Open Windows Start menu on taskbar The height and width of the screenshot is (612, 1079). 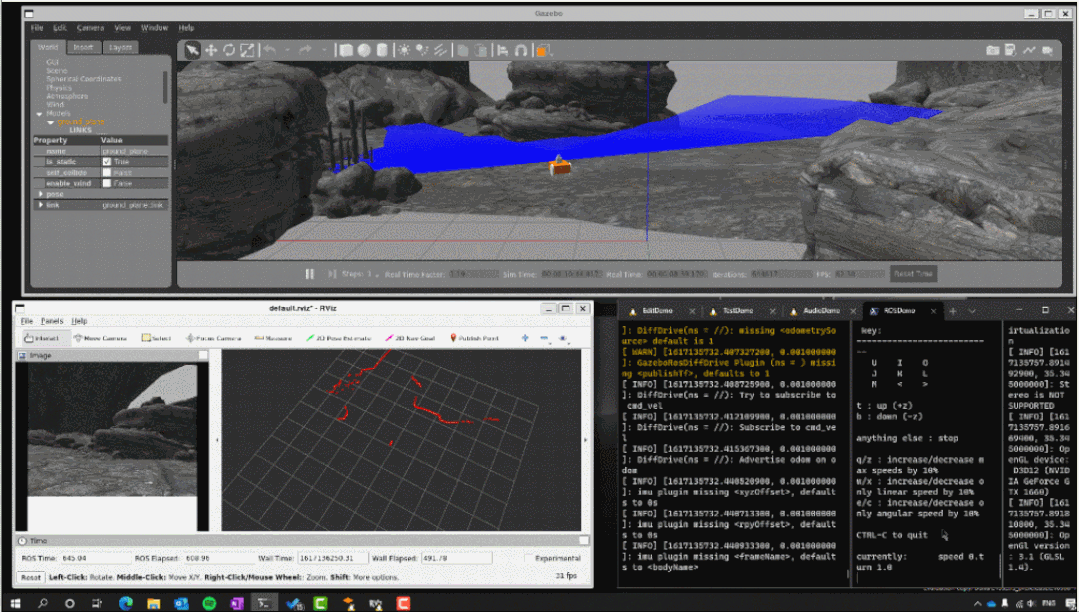pyautogui.click(x=14, y=603)
